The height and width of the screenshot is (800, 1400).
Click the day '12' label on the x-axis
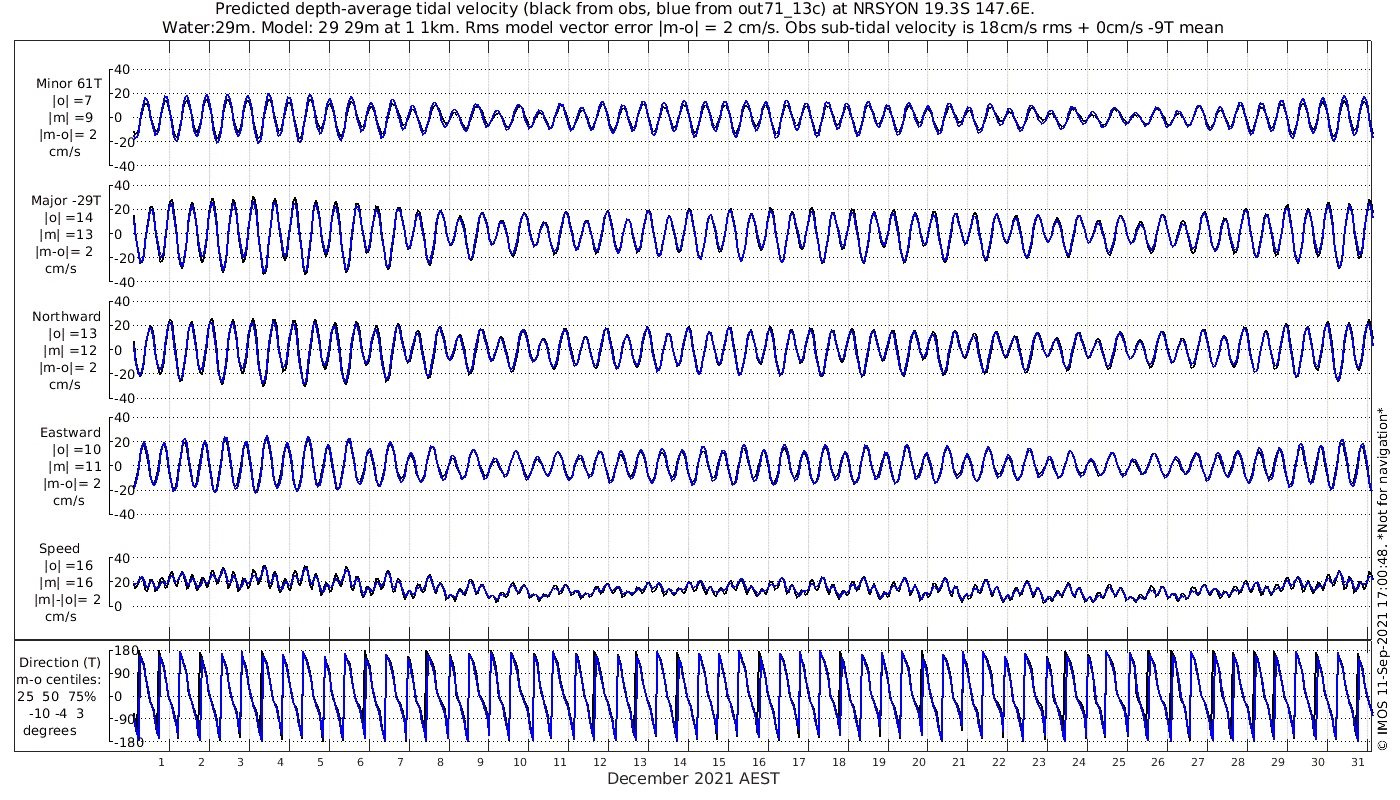click(599, 762)
